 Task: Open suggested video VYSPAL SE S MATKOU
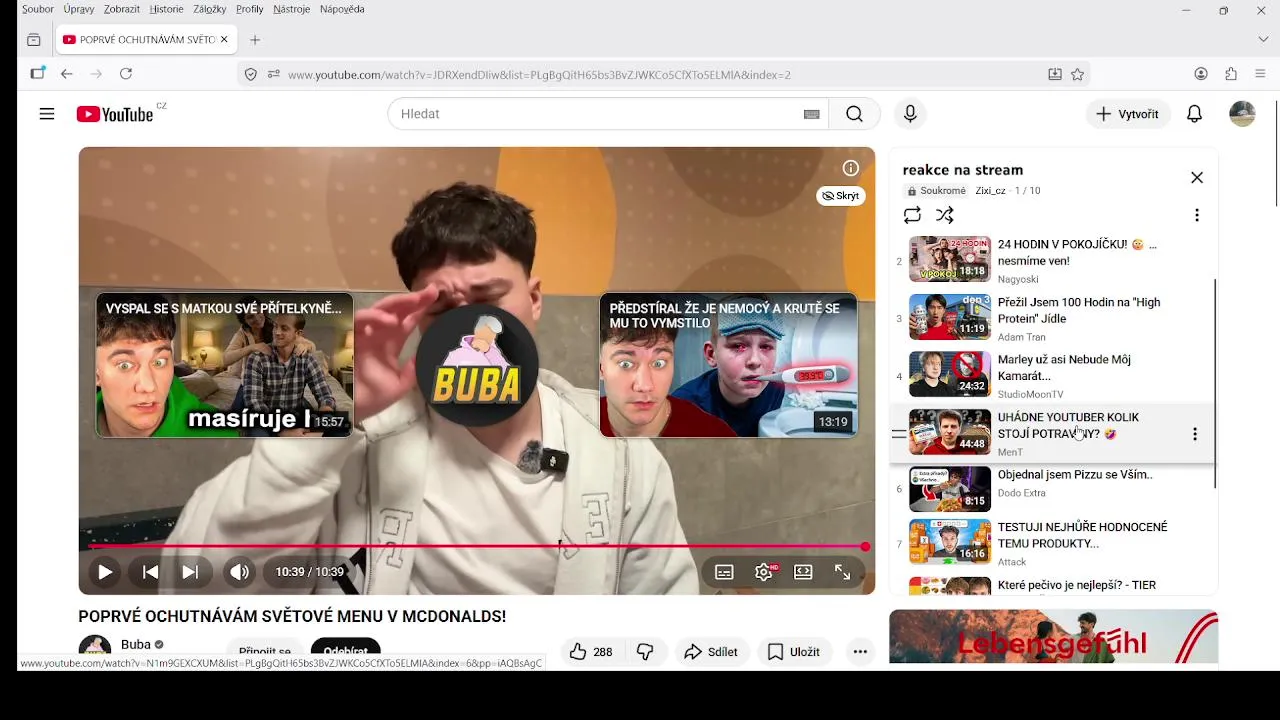[224, 365]
